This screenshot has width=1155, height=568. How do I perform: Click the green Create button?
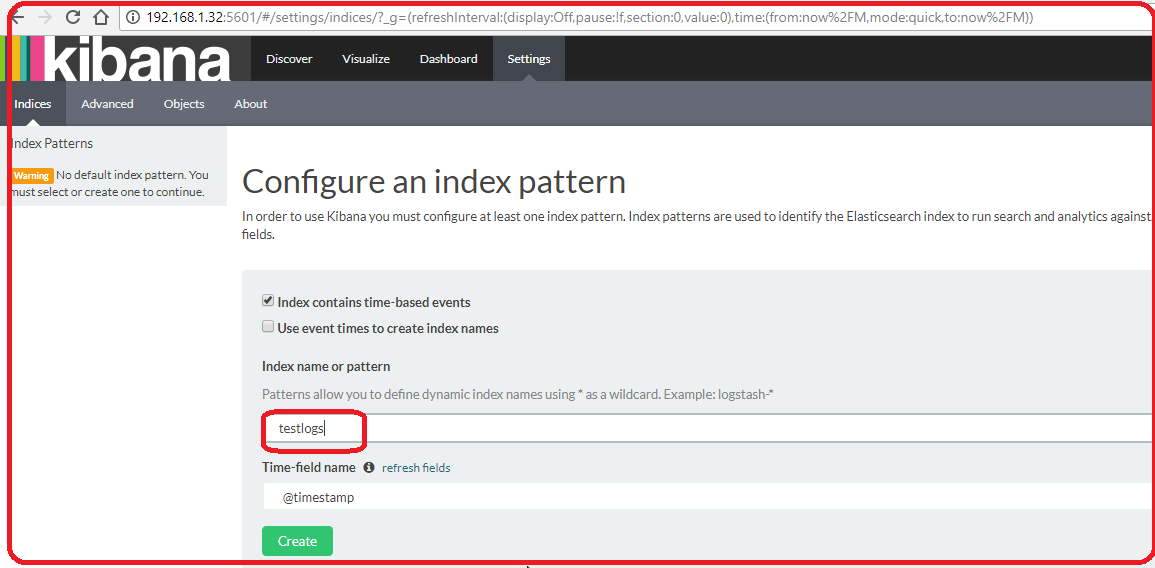298,541
